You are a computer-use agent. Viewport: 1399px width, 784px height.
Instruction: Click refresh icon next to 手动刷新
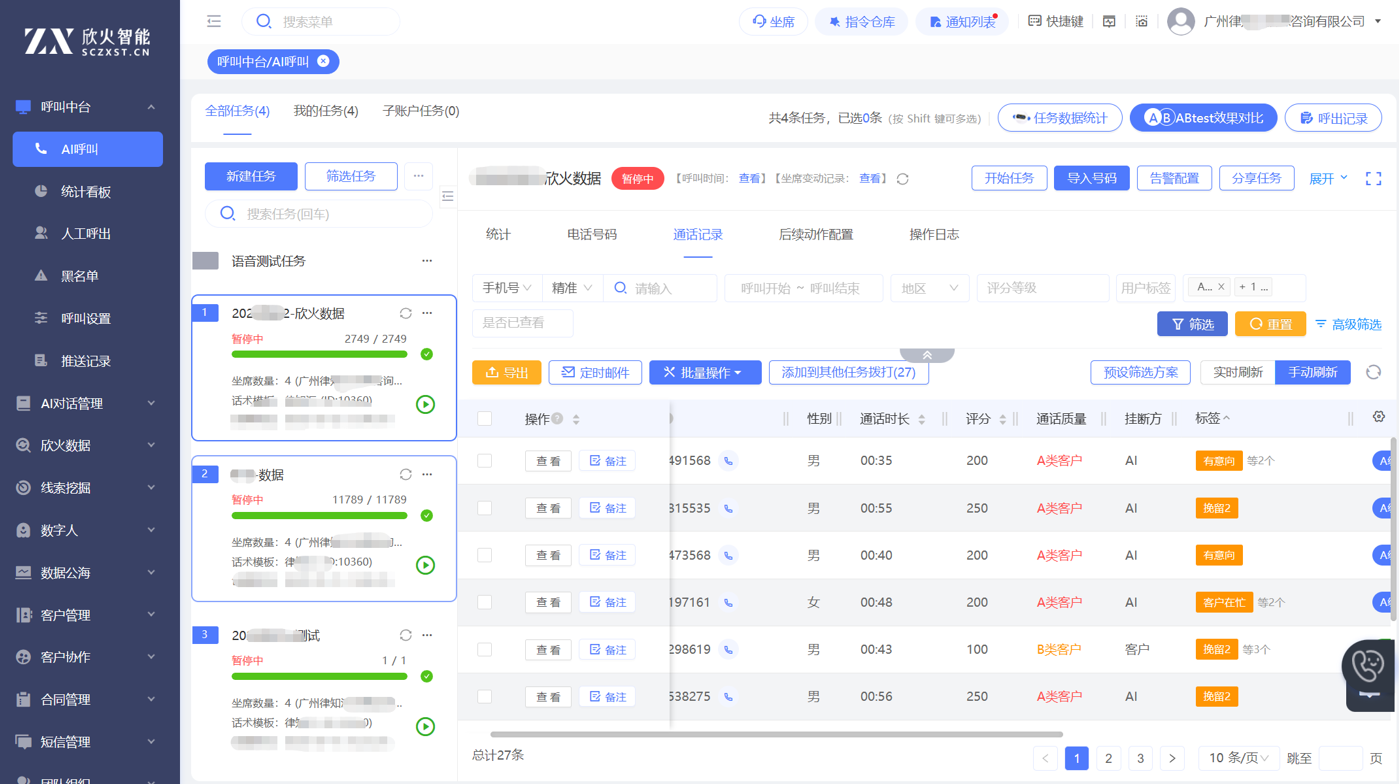coord(1373,372)
